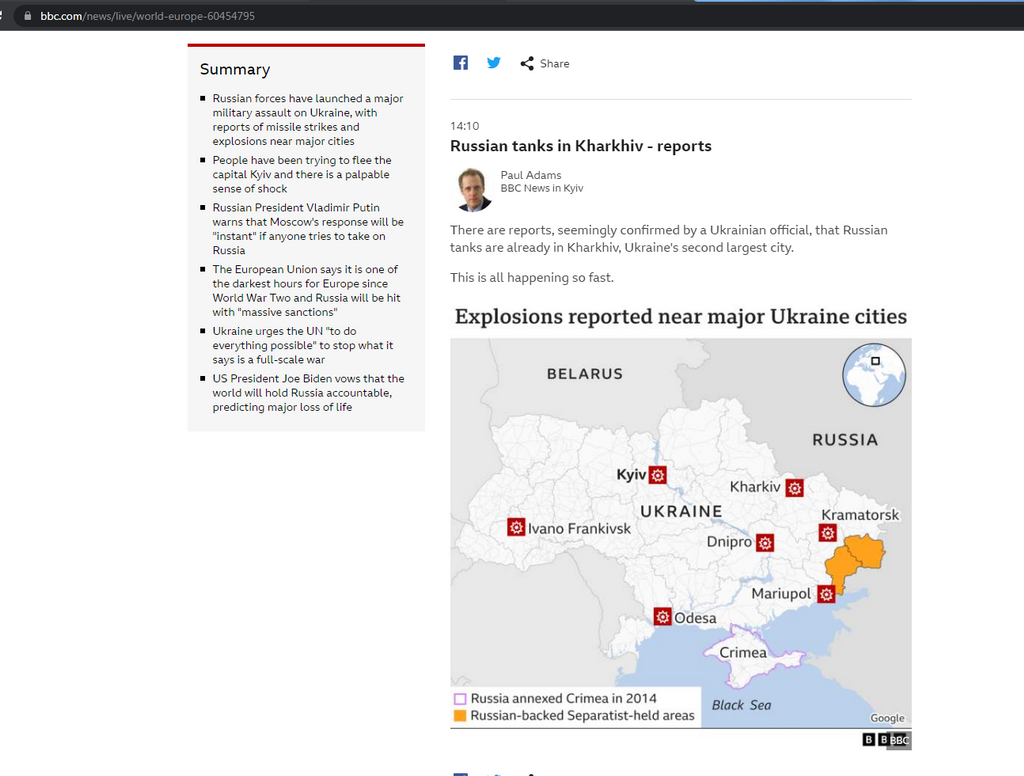
Task: Click the 'Paul Adams' author name
Action: tap(531, 175)
